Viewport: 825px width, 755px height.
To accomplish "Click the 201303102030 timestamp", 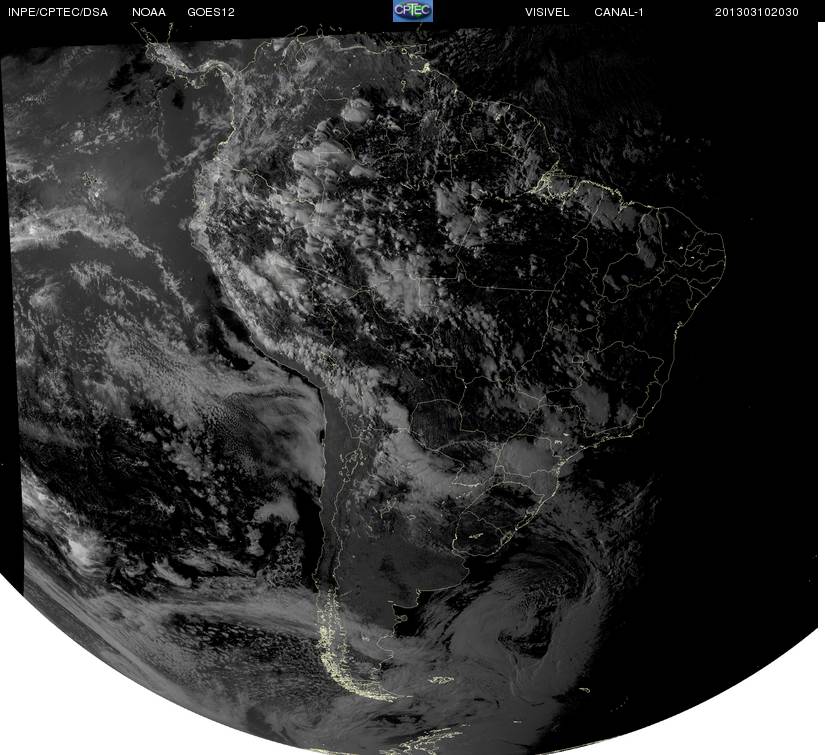I will pyautogui.click(x=757, y=12).
